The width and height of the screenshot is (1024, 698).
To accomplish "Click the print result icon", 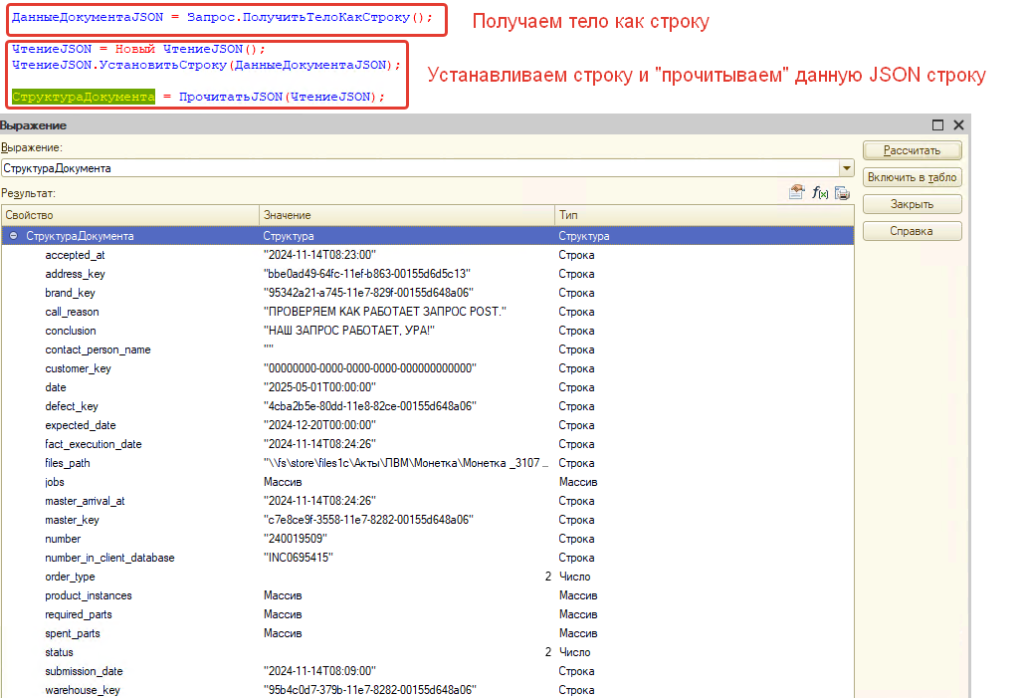I will 842,193.
